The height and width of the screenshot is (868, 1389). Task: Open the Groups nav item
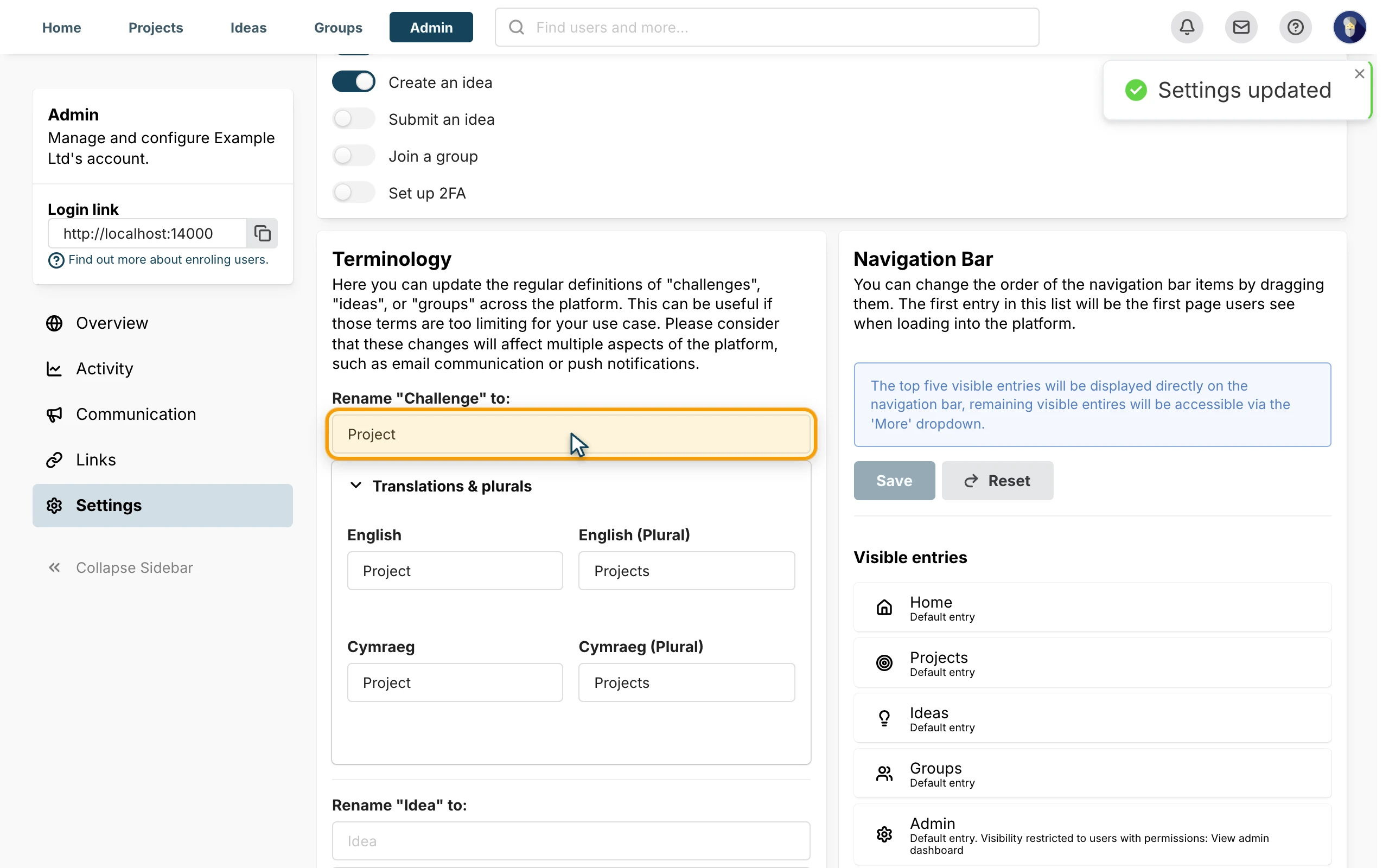[338, 28]
